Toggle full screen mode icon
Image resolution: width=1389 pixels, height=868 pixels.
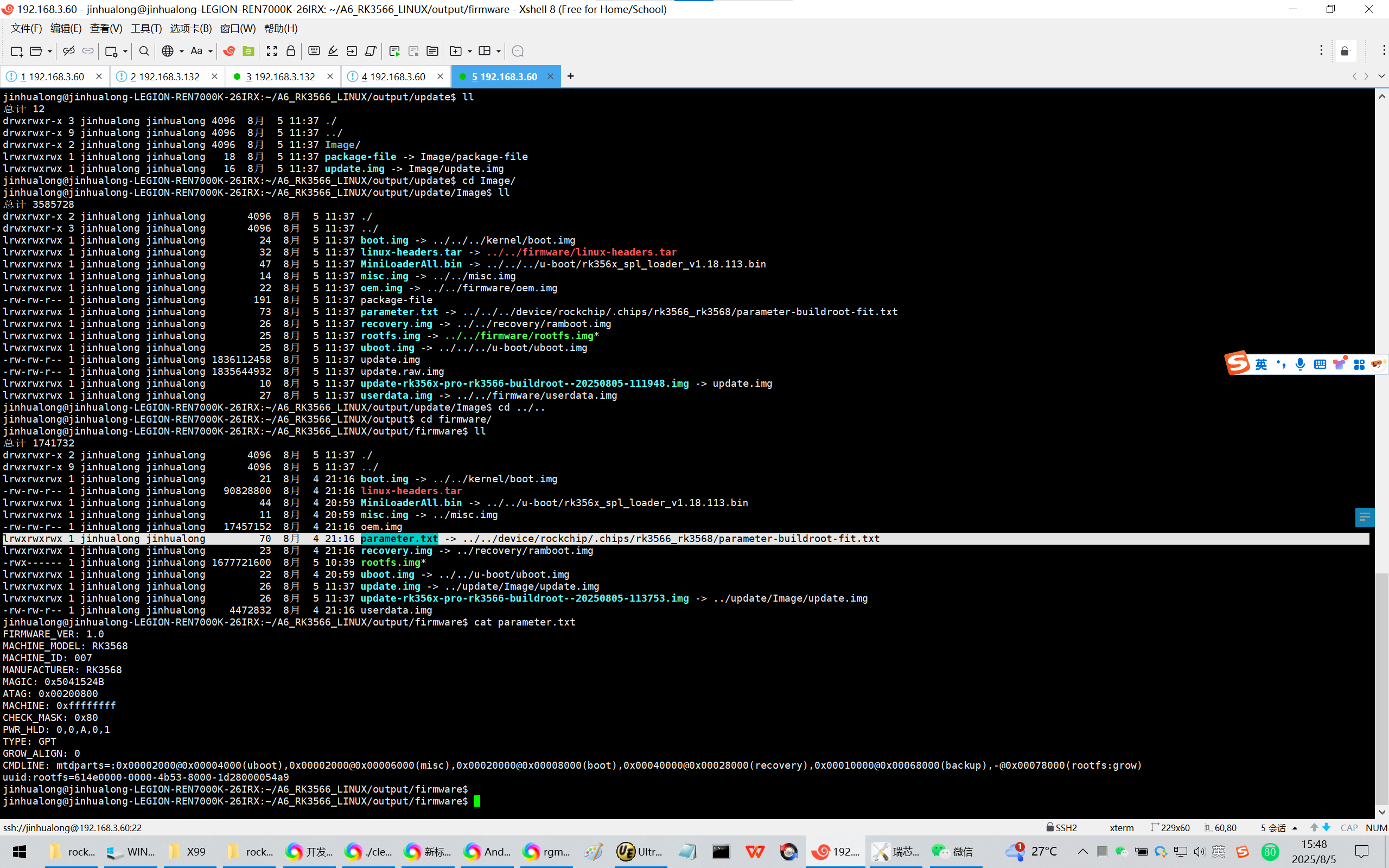[x=271, y=51]
